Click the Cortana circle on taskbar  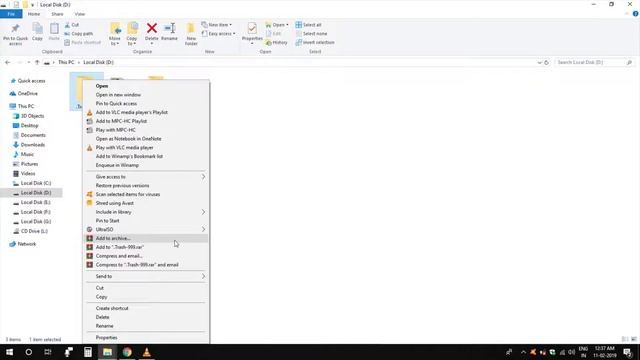click(29, 352)
